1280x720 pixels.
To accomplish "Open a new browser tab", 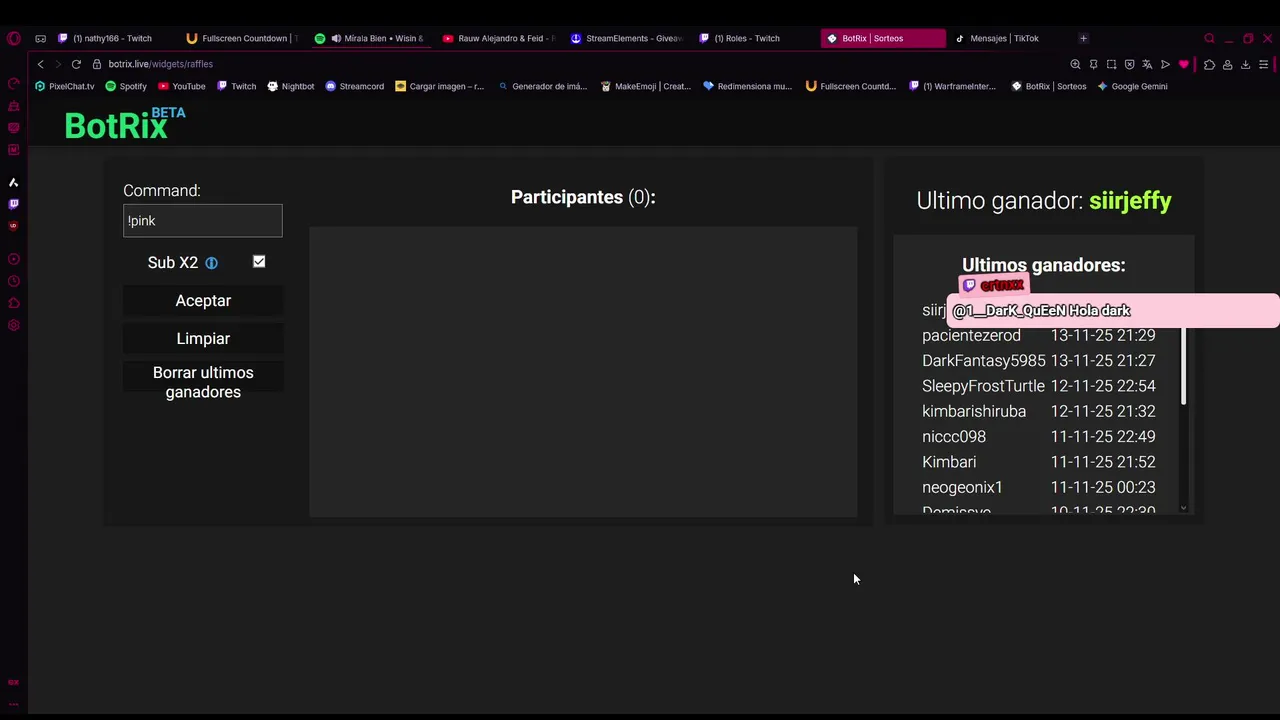I will (1083, 38).
